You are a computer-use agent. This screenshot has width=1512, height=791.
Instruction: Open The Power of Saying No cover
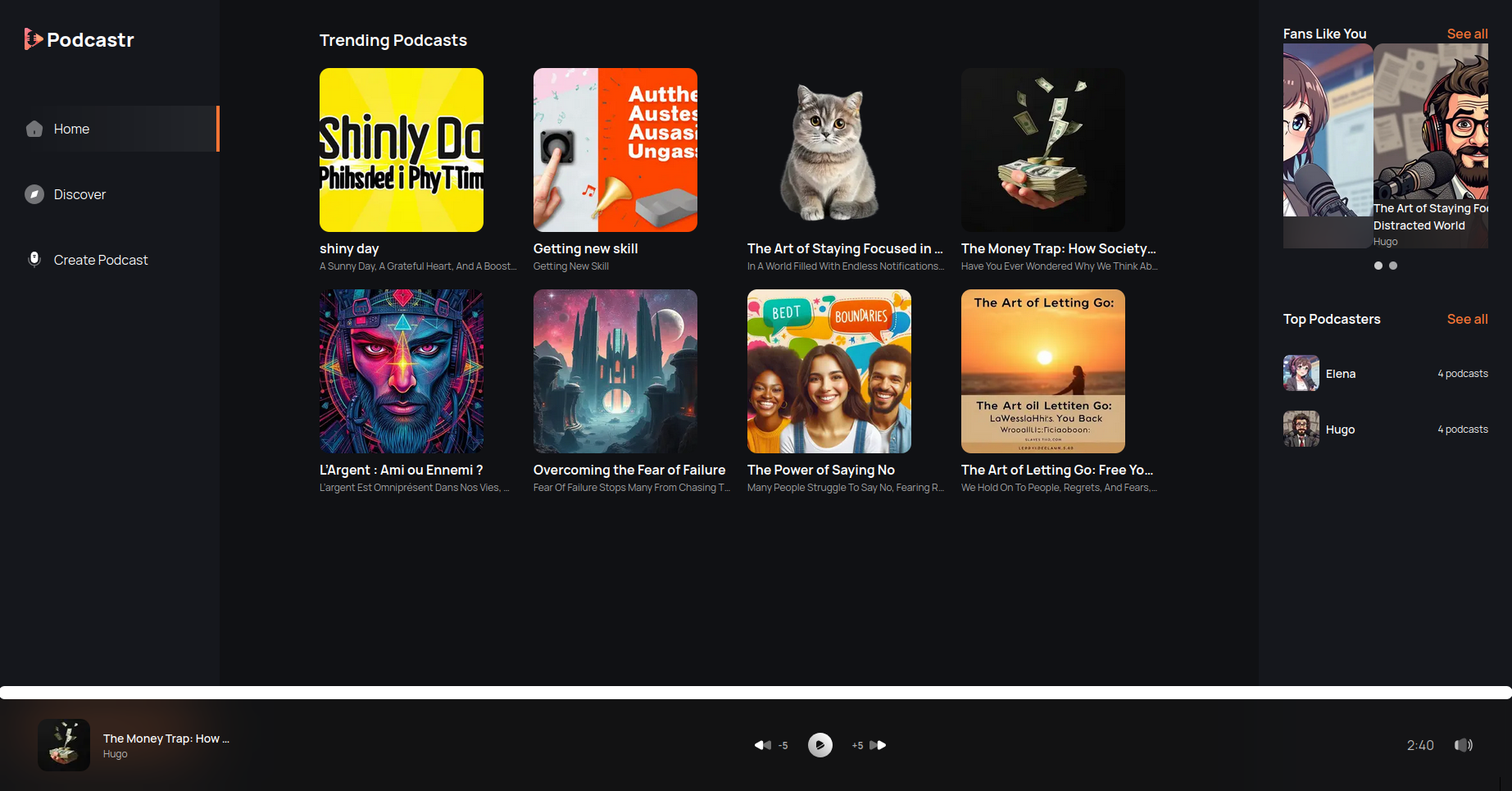click(x=829, y=371)
